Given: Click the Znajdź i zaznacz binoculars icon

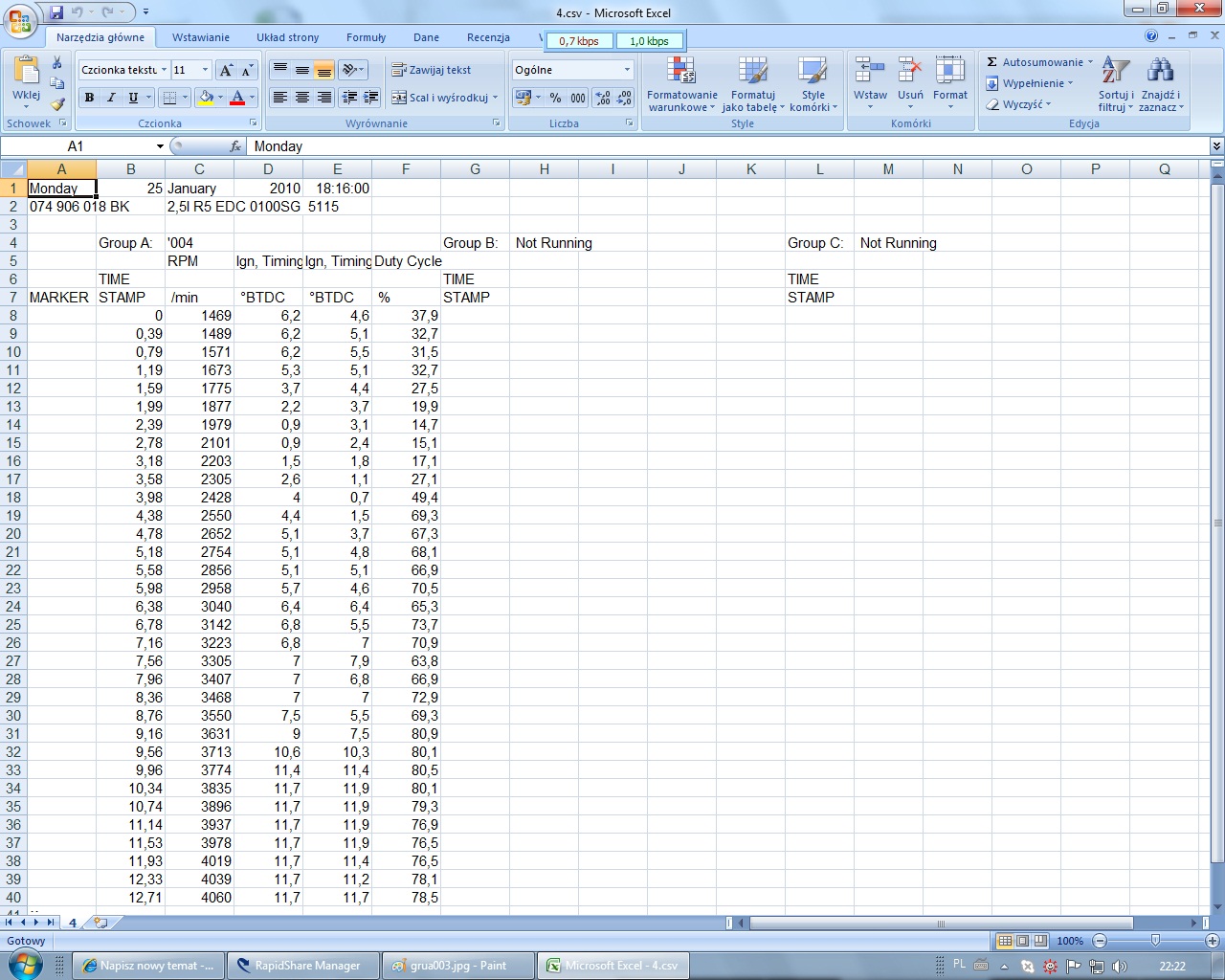Looking at the screenshot, I should coord(1160,71).
